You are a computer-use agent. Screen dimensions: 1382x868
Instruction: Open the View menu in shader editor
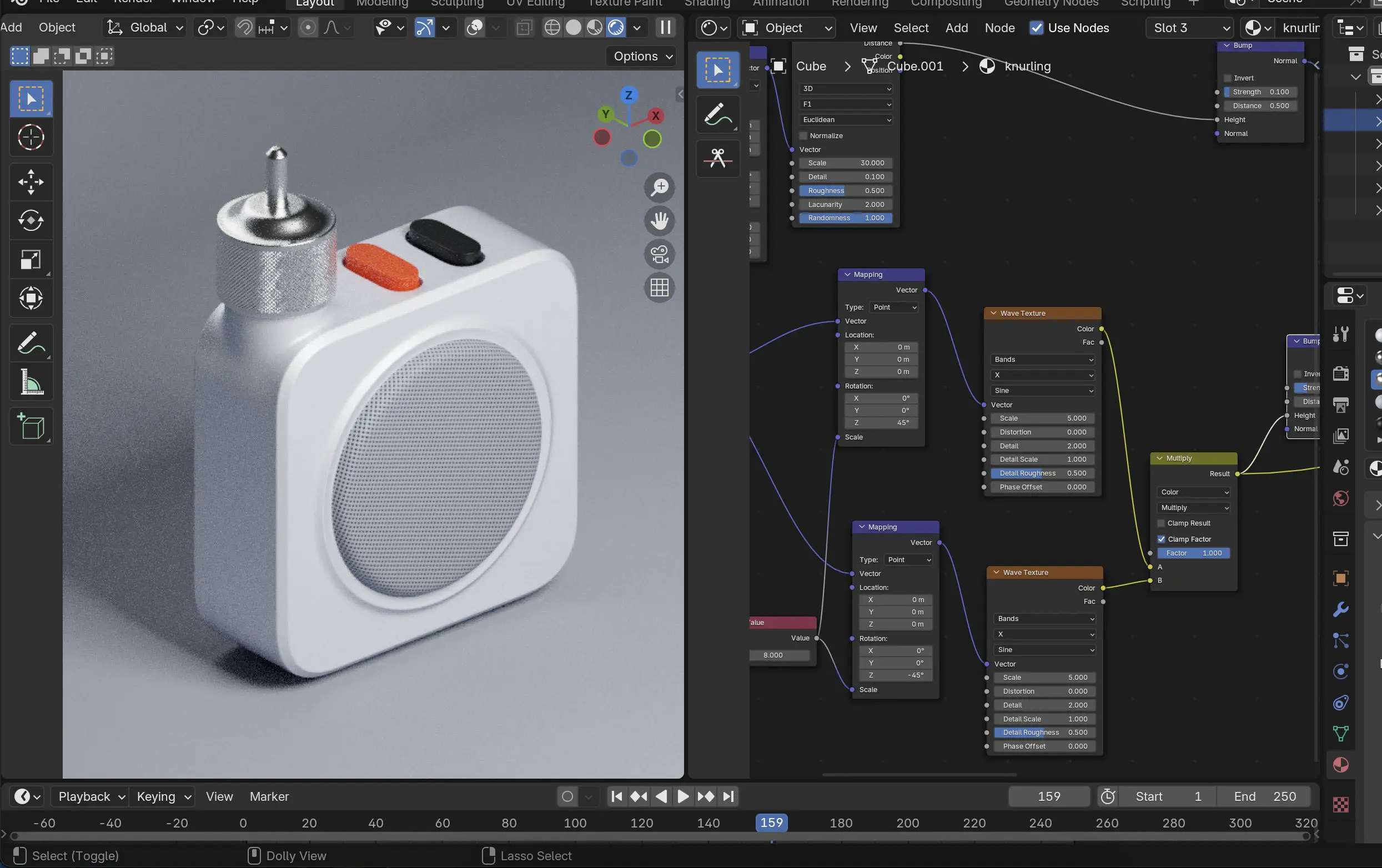point(863,28)
